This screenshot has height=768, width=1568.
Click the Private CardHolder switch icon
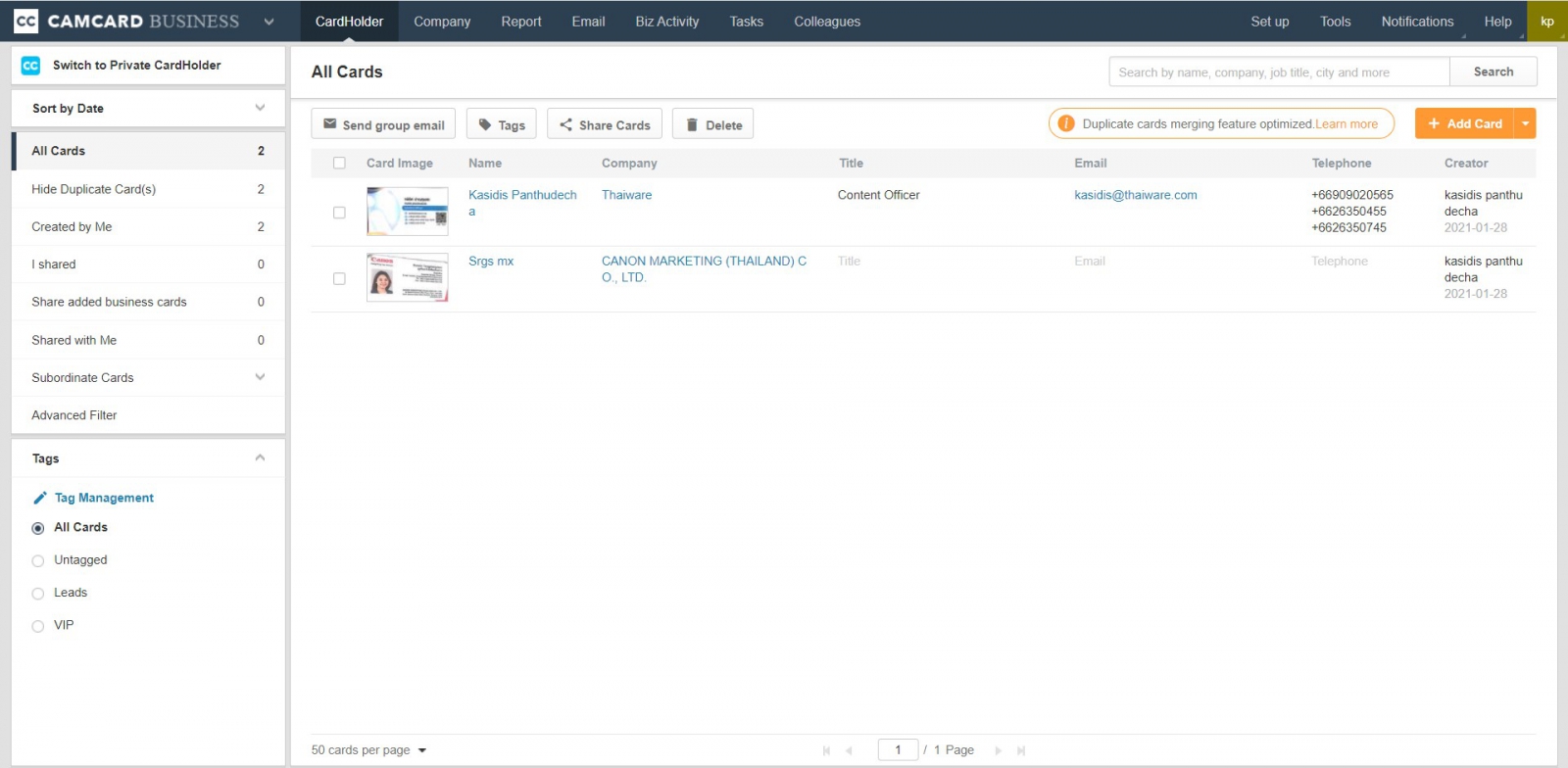click(30, 66)
